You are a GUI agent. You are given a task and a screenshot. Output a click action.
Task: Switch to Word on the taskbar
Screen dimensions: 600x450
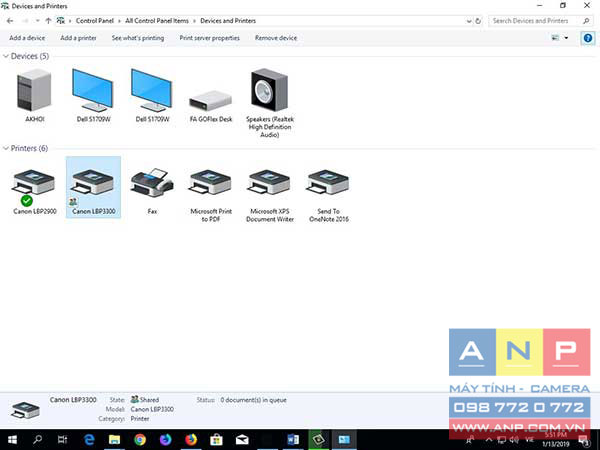pos(293,440)
